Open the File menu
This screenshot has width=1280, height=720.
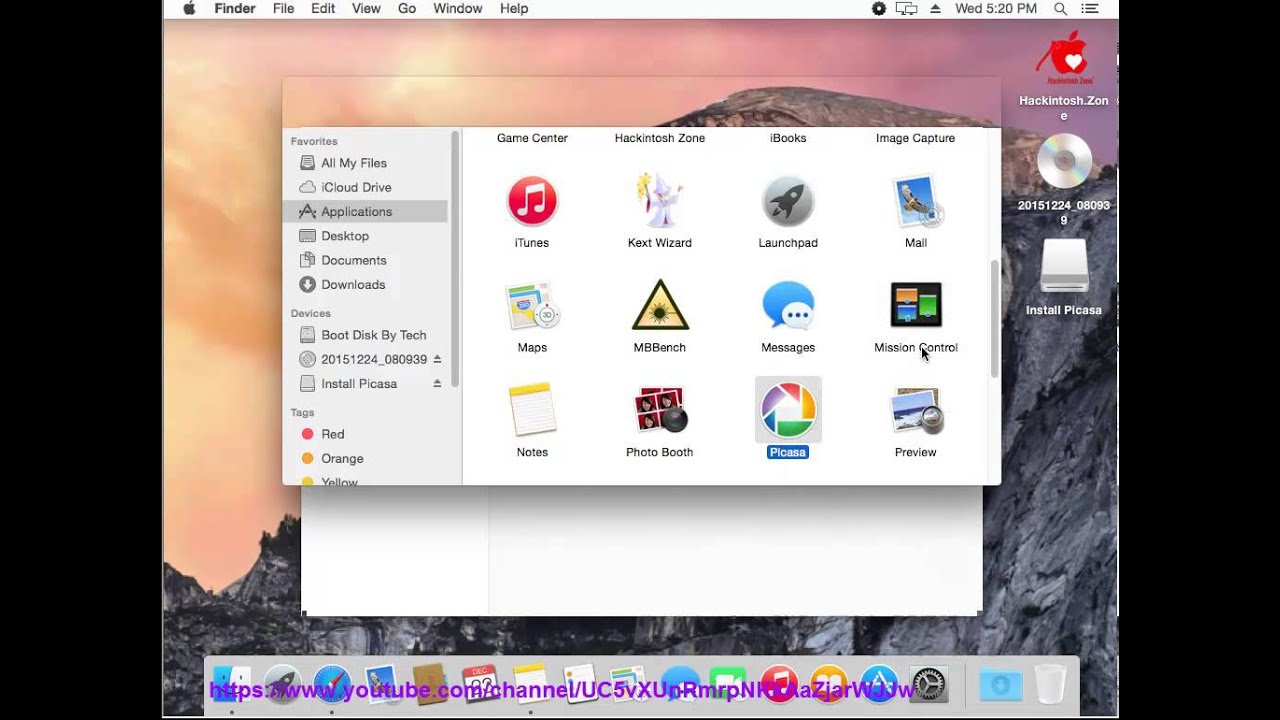click(x=283, y=8)
